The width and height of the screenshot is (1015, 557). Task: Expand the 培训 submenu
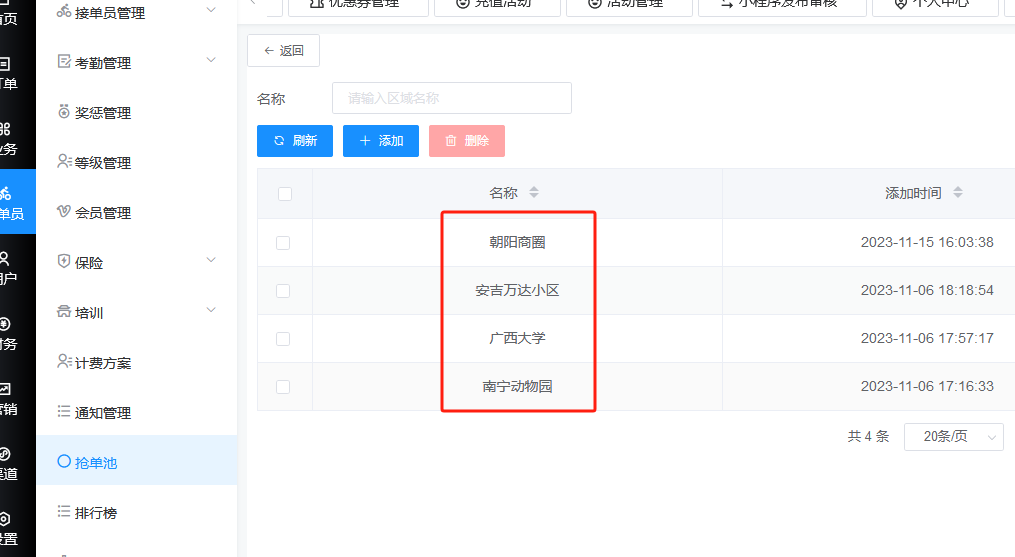[x=211, y=310]
